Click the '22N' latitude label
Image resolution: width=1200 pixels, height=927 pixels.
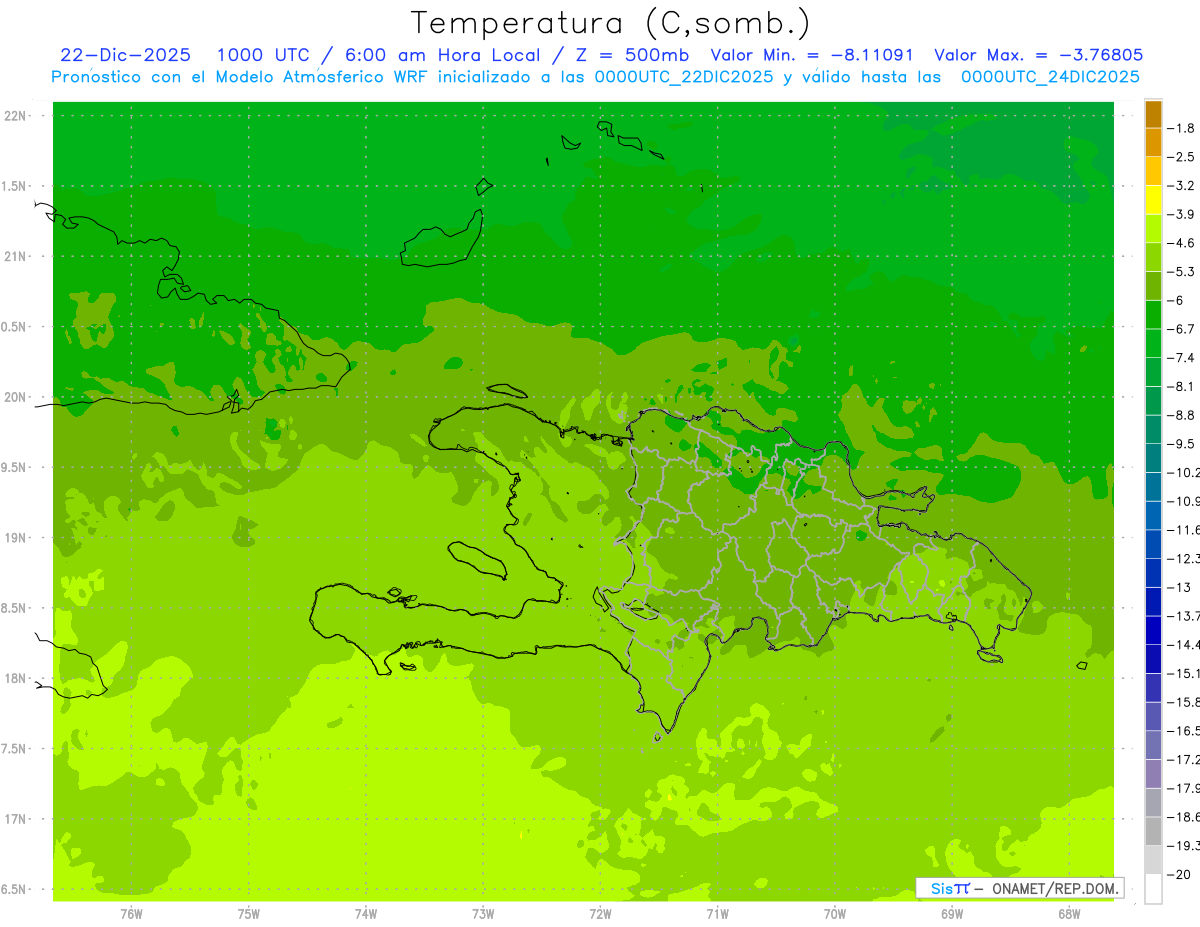pos(16,116)
